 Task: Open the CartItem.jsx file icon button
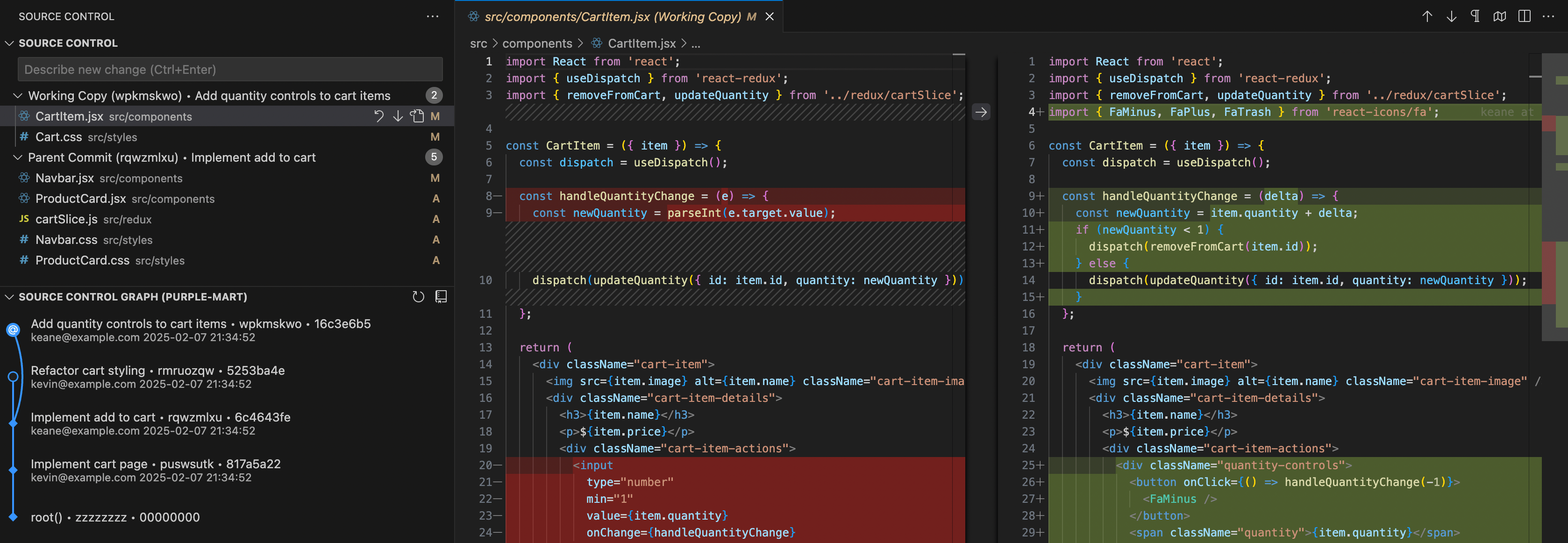[x=417, y=116]
